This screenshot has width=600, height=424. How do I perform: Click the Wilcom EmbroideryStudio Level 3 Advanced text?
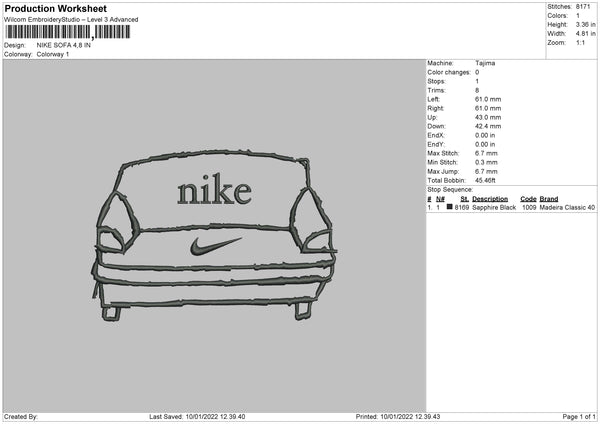coord(71,20)
